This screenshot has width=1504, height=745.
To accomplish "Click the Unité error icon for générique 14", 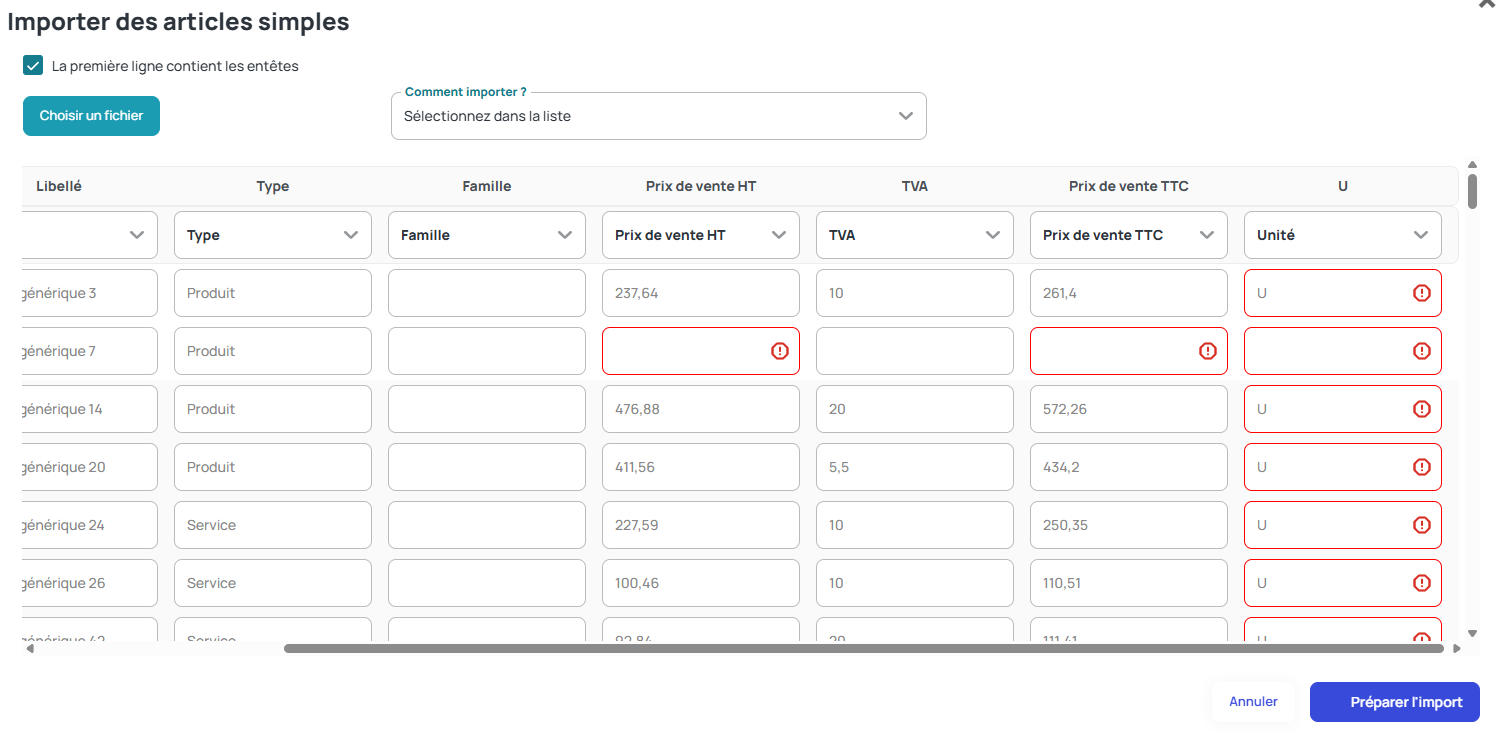I will 1421,409.
